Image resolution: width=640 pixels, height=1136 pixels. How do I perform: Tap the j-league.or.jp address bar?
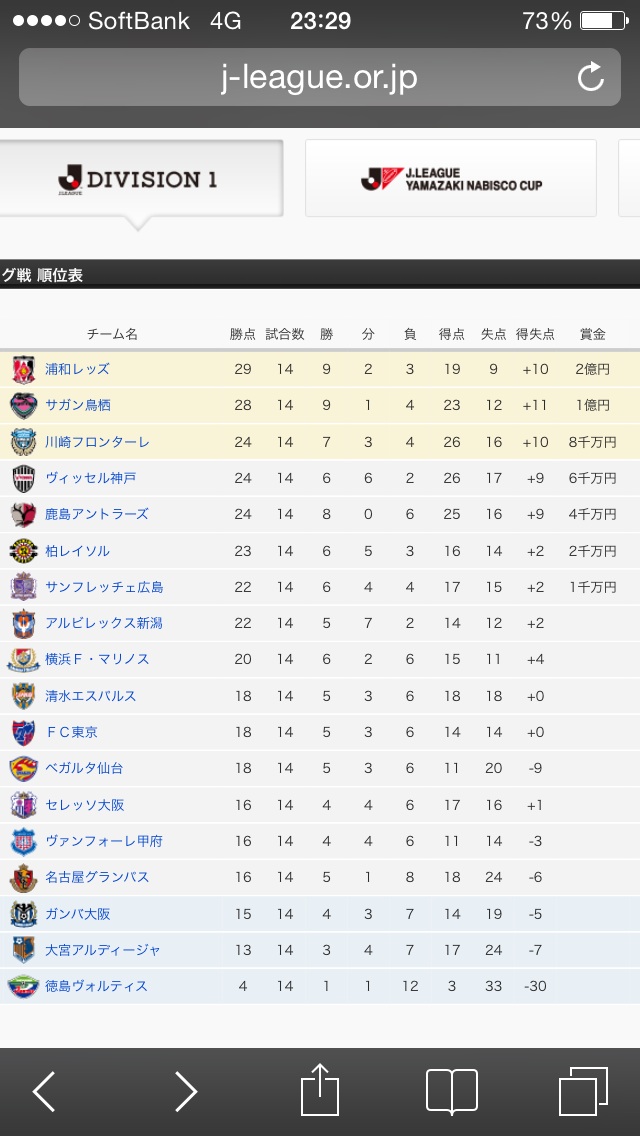pyautogui.click(x=320, y=78)
